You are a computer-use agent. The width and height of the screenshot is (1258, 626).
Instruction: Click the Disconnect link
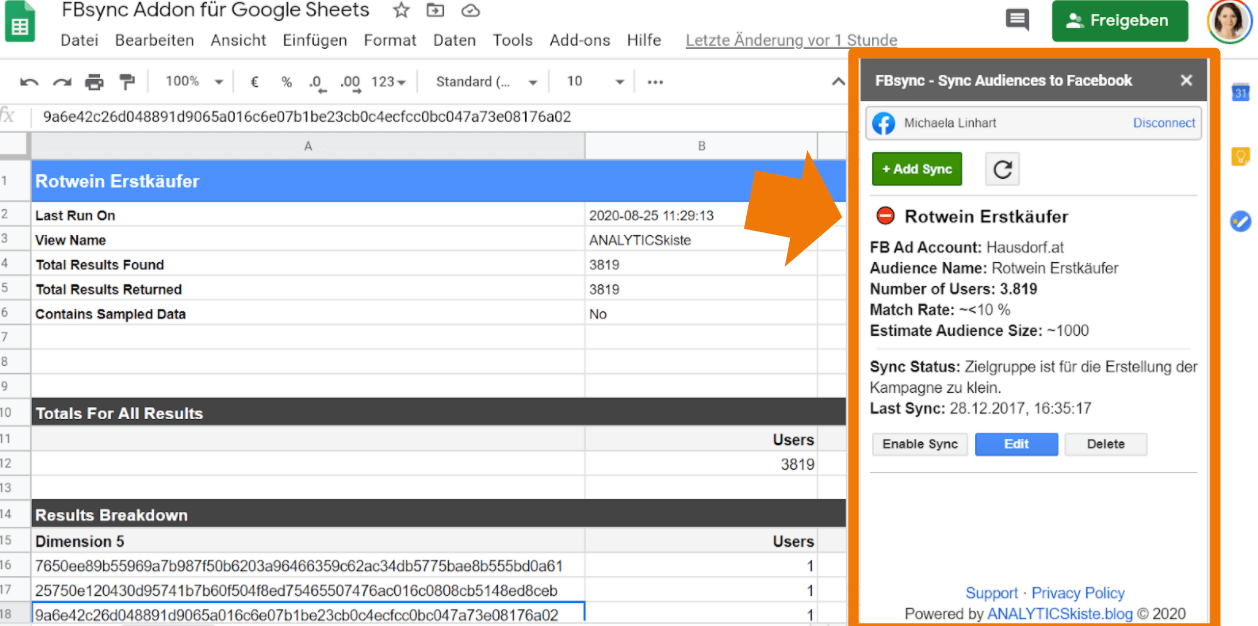click(x=1163, y=123)
